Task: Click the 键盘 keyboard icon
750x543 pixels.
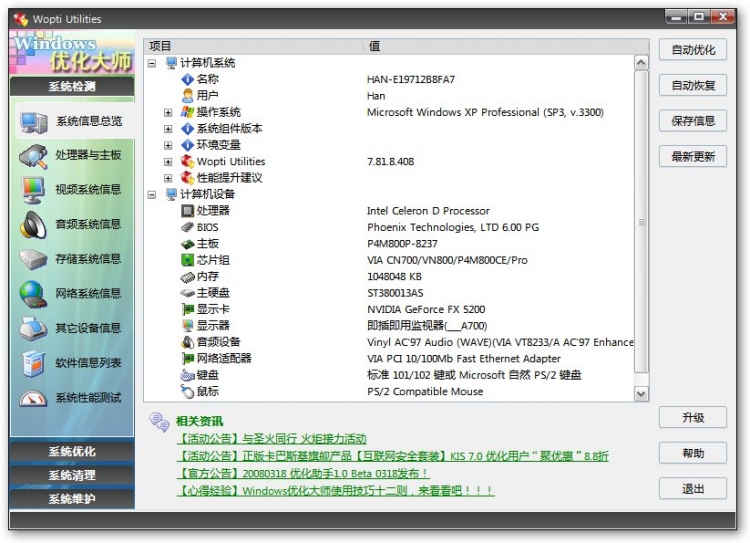Action: pos(188,375)
